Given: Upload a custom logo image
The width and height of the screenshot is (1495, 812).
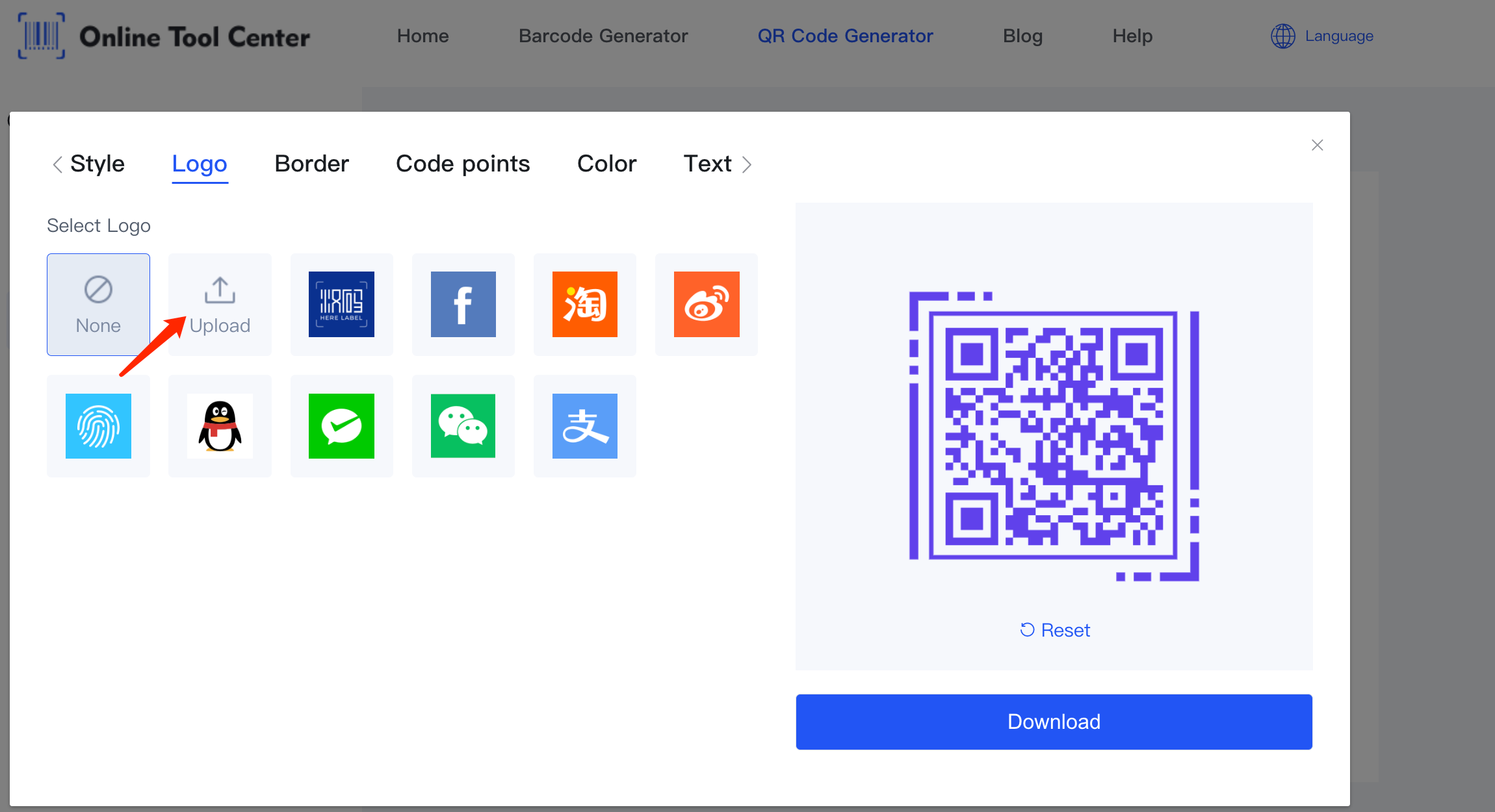Looking at the screenshot, I should coord(220,303).
